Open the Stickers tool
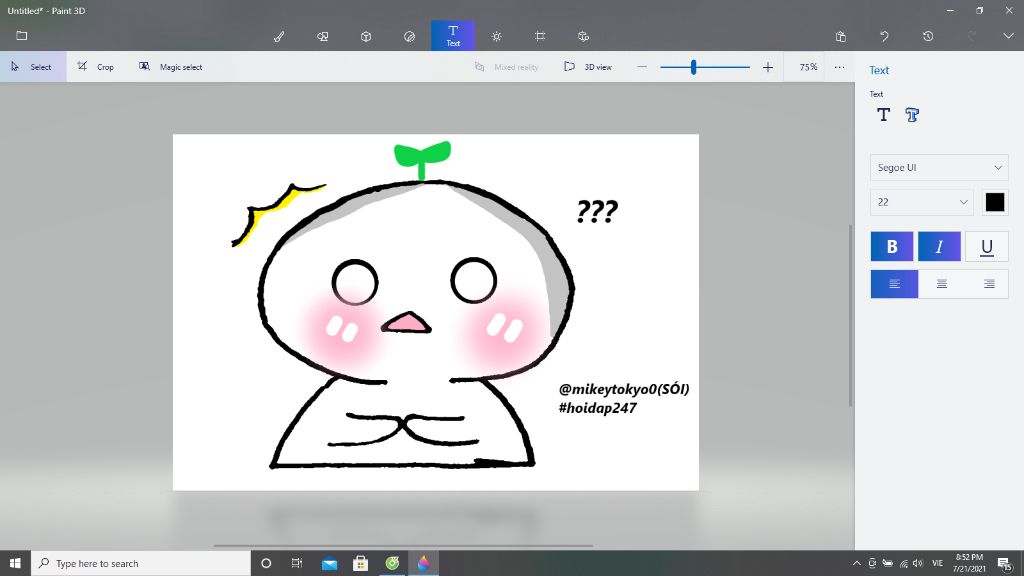 click(409, 37)
